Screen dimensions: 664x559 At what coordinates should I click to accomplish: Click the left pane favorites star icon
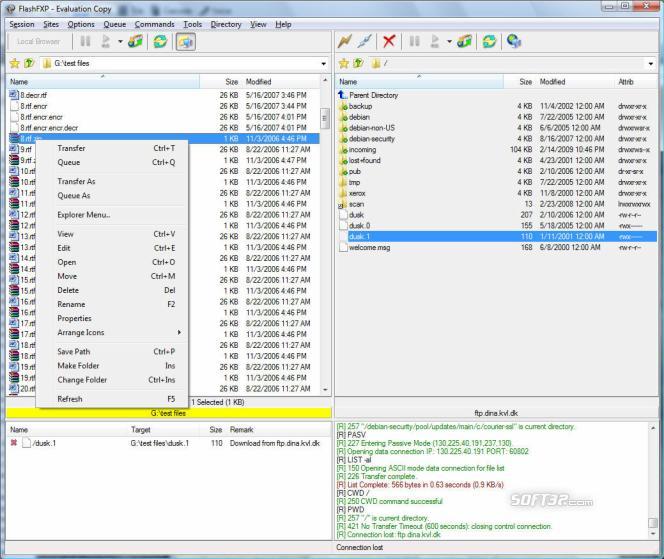click(15, 64)
